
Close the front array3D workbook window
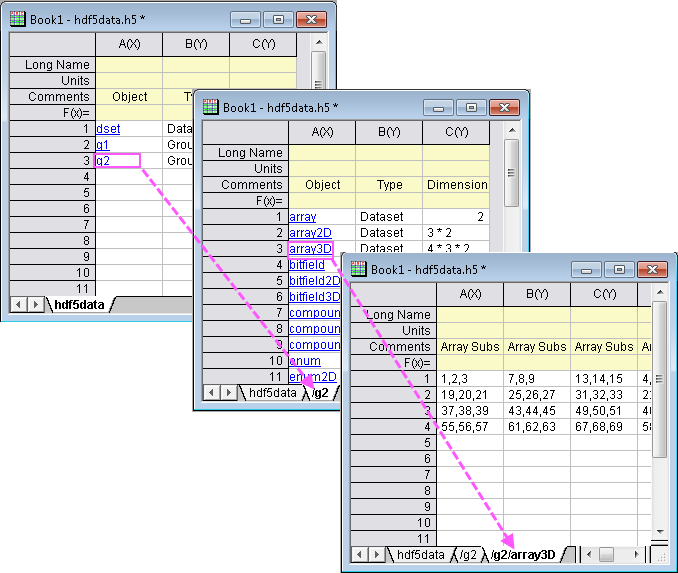(x=653, y=270)
